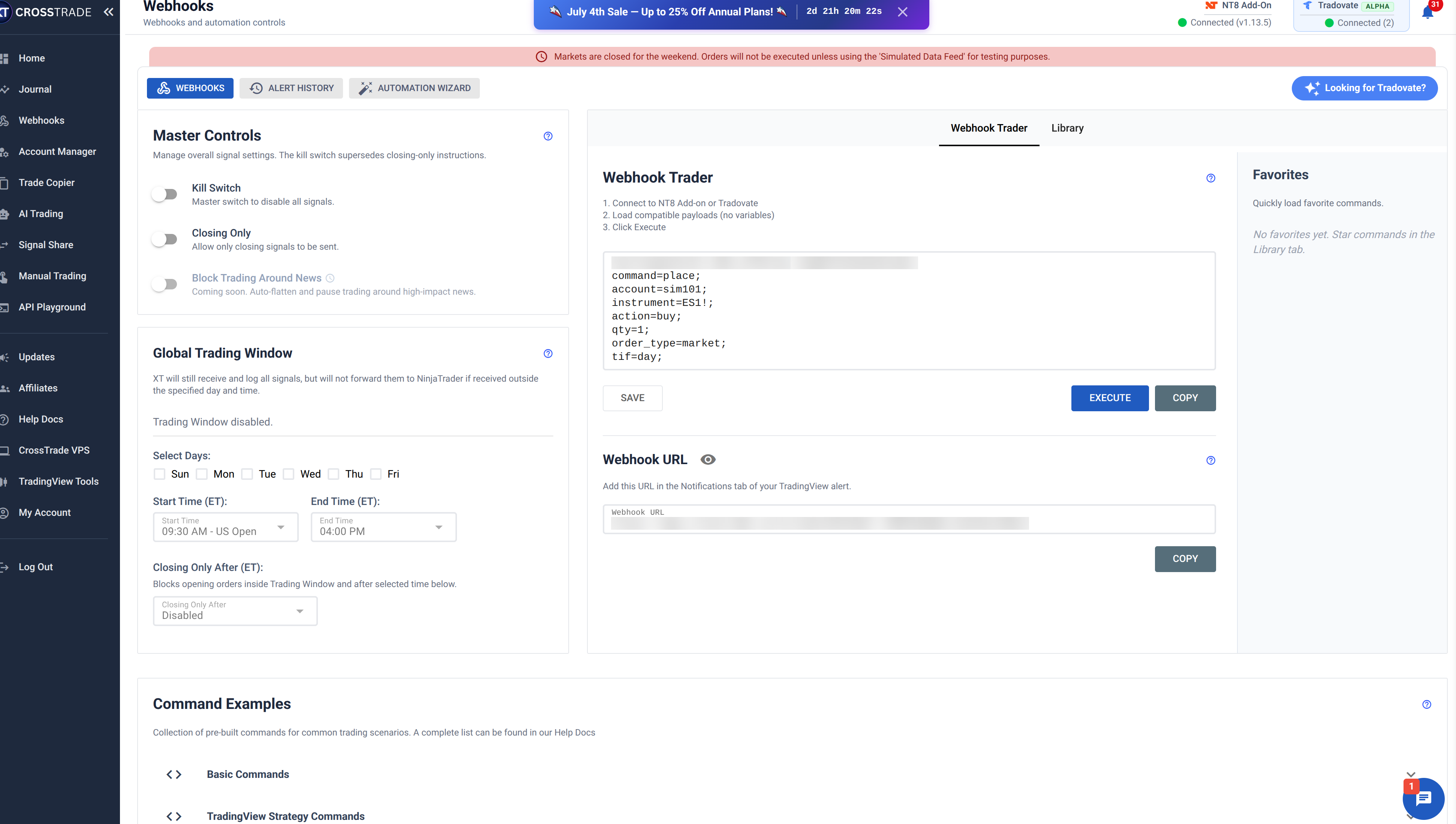Click Webhook Trader help question icon
This screenshot has width=1456, height=824.
tap(1210, 178)
